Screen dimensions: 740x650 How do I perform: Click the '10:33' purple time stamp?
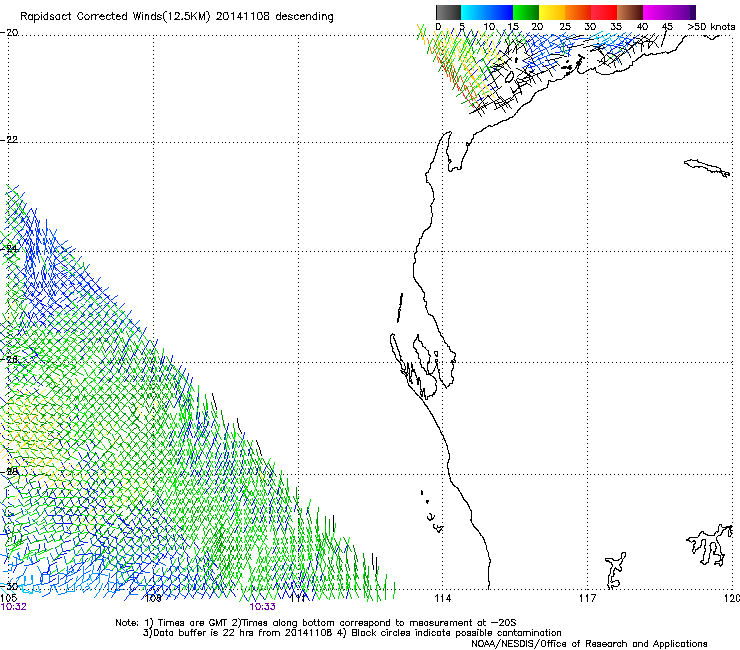point(262,607)
